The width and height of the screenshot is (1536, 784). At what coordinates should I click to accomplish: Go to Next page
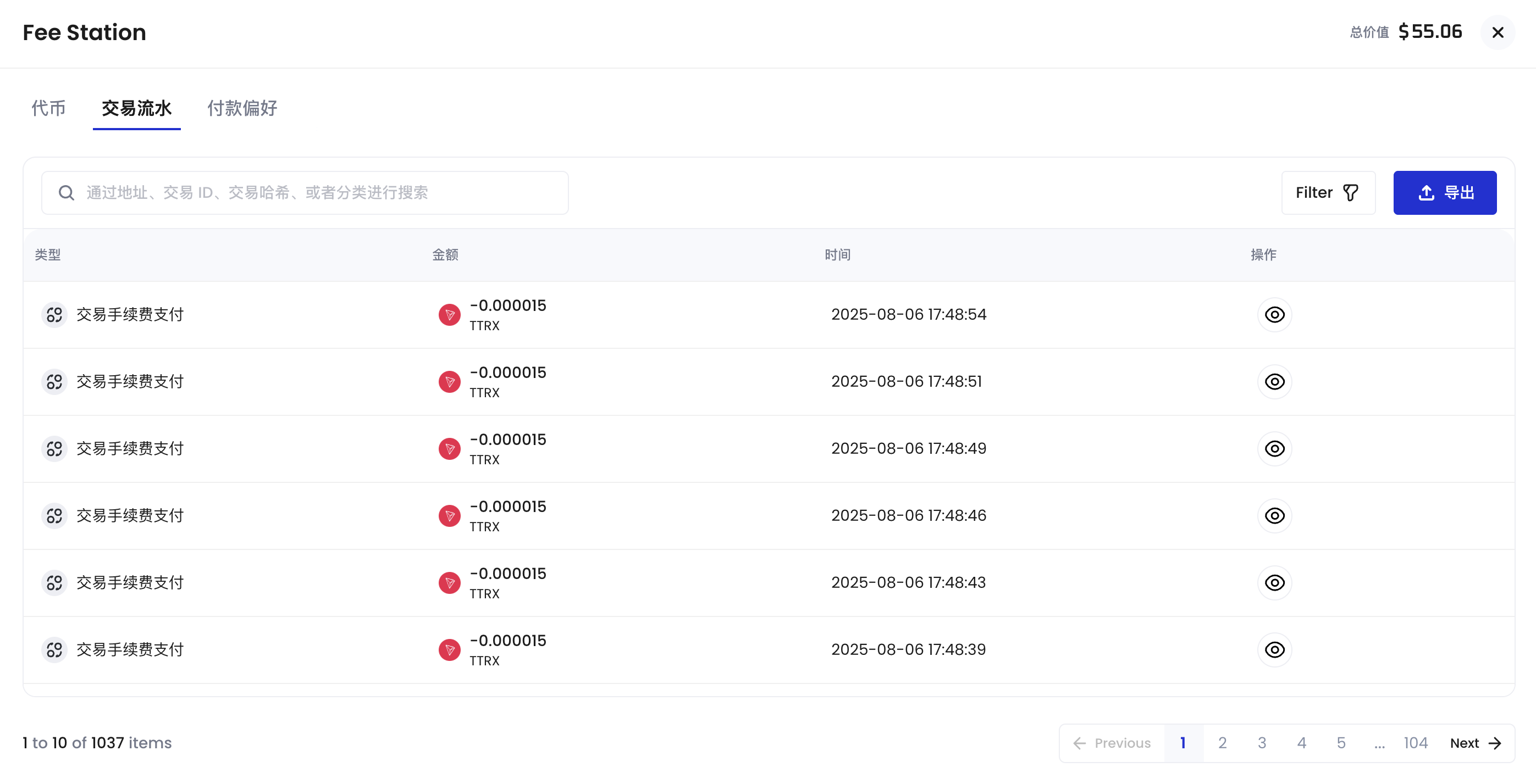[1475, 743]
